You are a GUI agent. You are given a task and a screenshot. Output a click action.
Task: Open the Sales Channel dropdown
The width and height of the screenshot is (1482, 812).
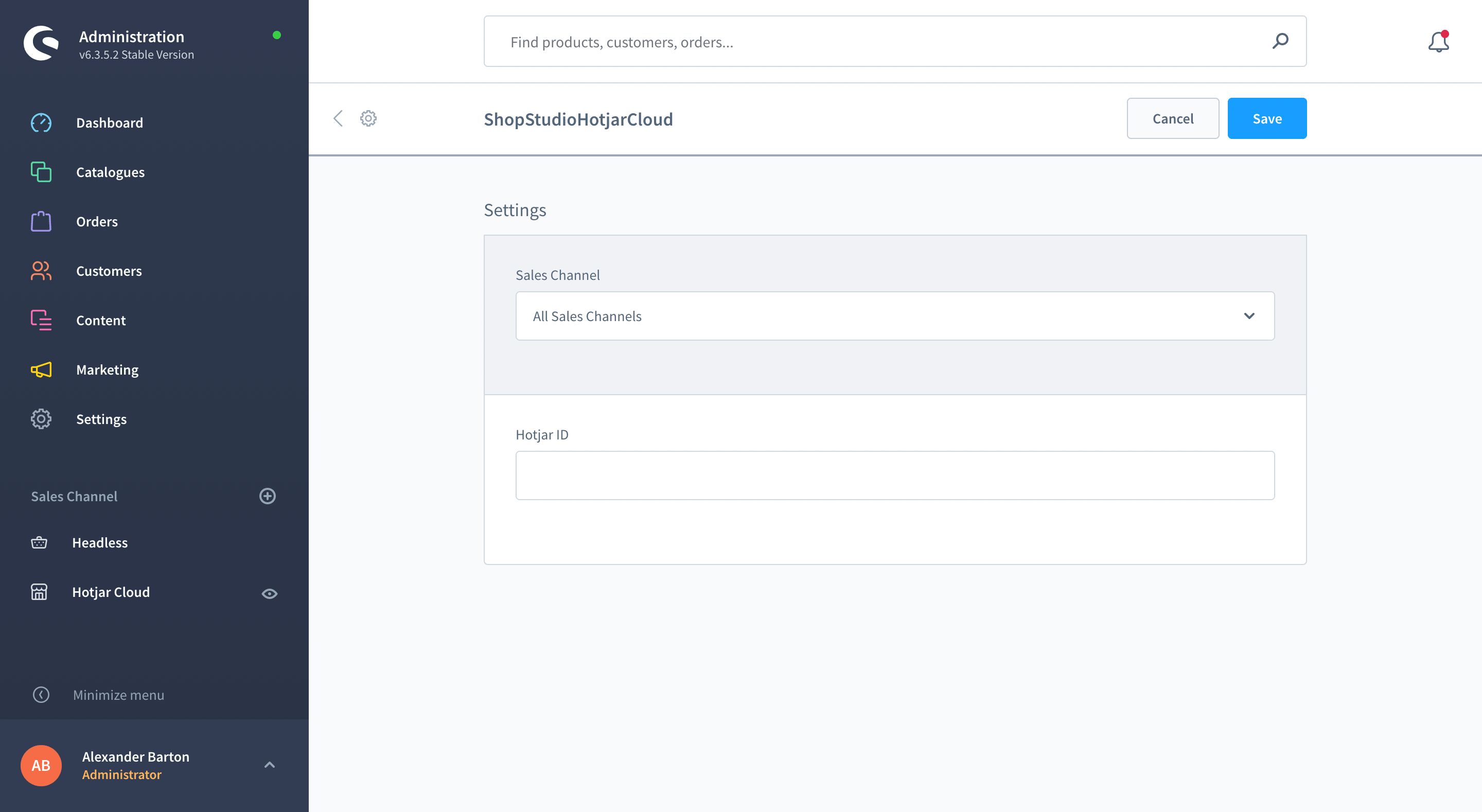coord(895,316)
